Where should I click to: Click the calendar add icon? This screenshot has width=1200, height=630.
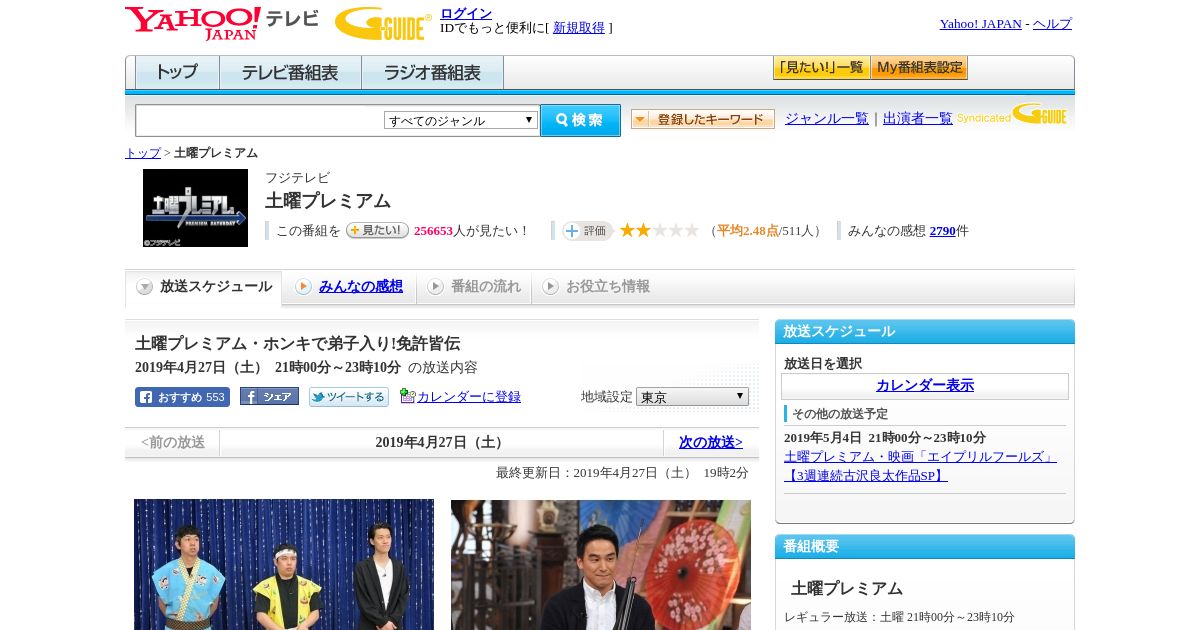[x=407, y=396]
